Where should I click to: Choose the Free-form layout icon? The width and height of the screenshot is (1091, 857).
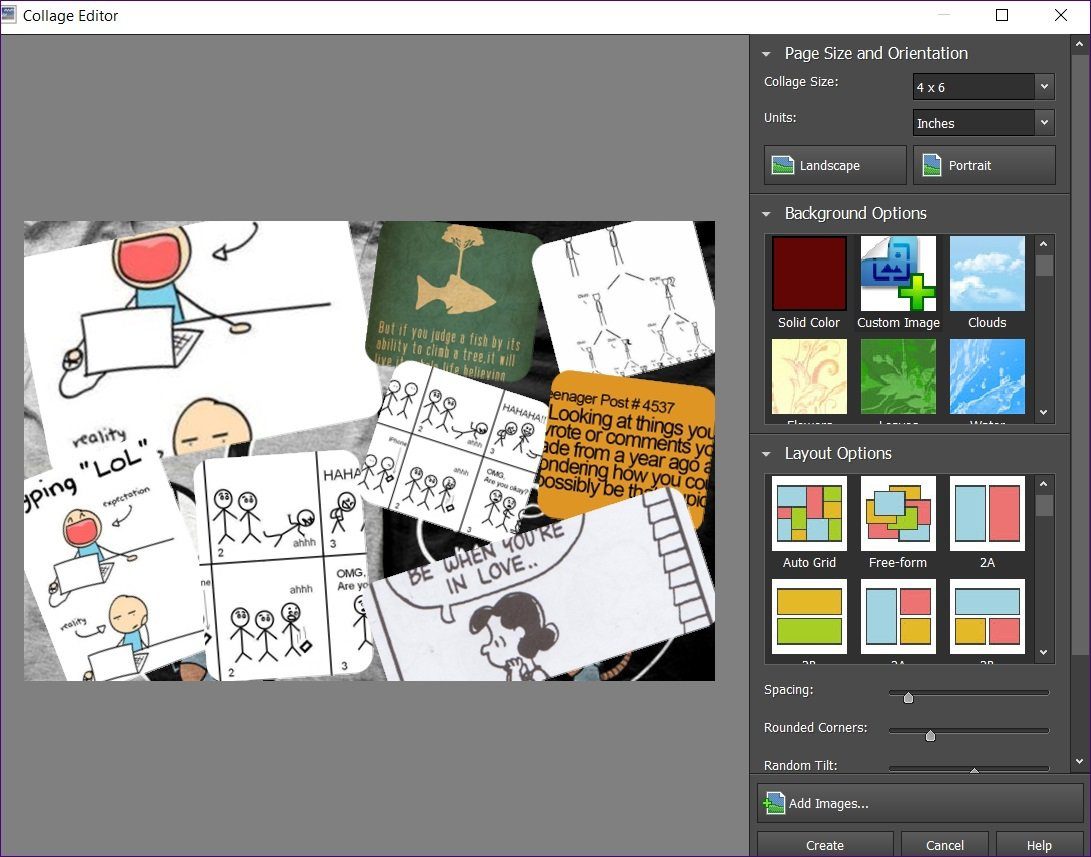pyautogui.click(x=898, y=514)
